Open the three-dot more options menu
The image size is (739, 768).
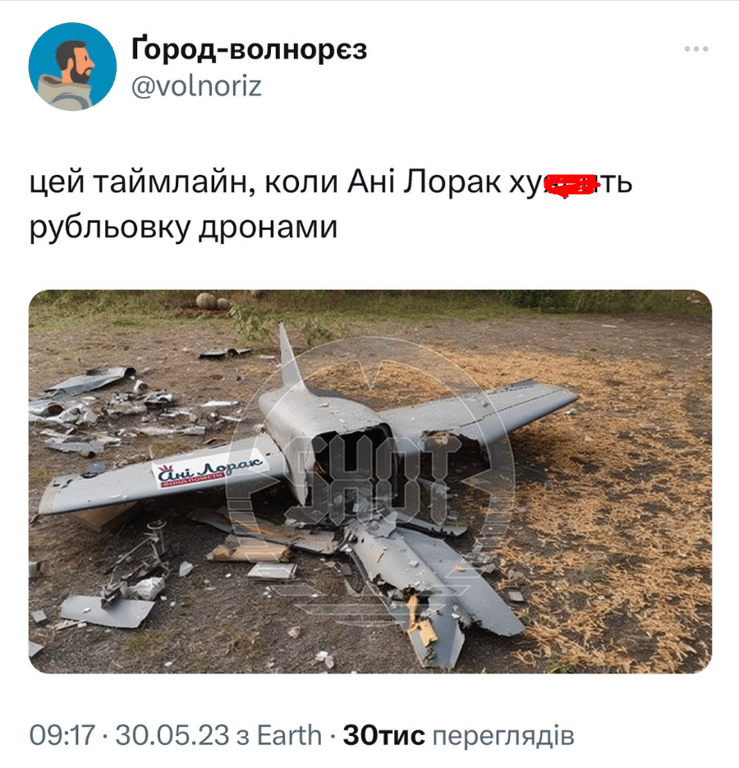point(696,49)
